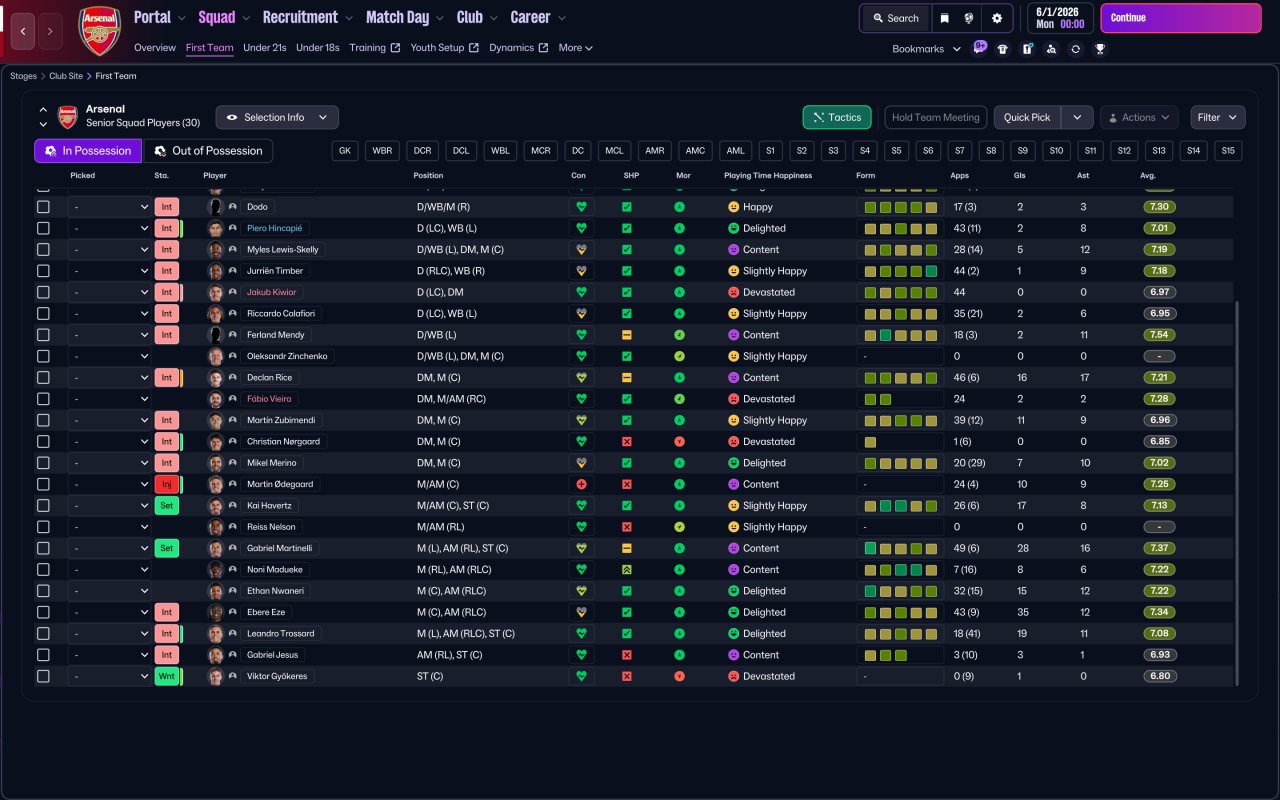1280x800 pixels.
Task: Open the Picked dropdown for Mikel Merino
Action: [109, 463]
